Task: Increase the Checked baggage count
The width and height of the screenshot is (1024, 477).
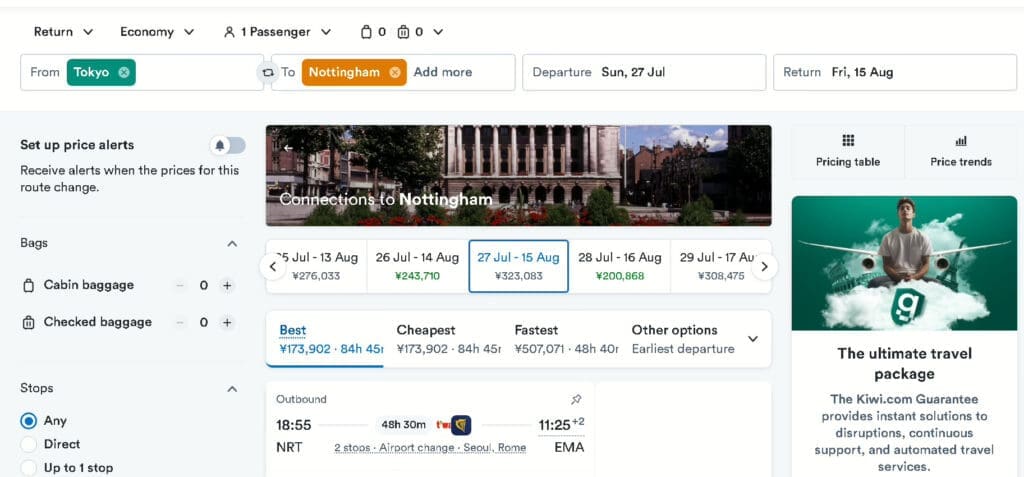Action: (x=227, y=322)
